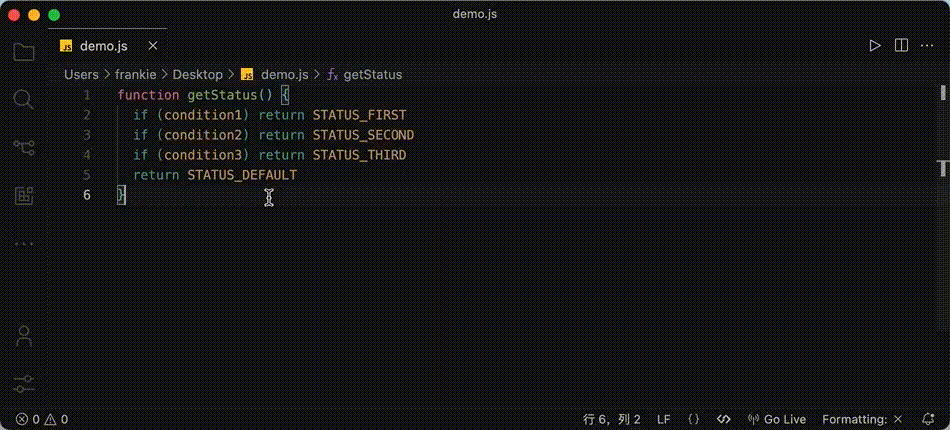
Task: Click the Desktop breadcrumb
Action: pos(197,74)
